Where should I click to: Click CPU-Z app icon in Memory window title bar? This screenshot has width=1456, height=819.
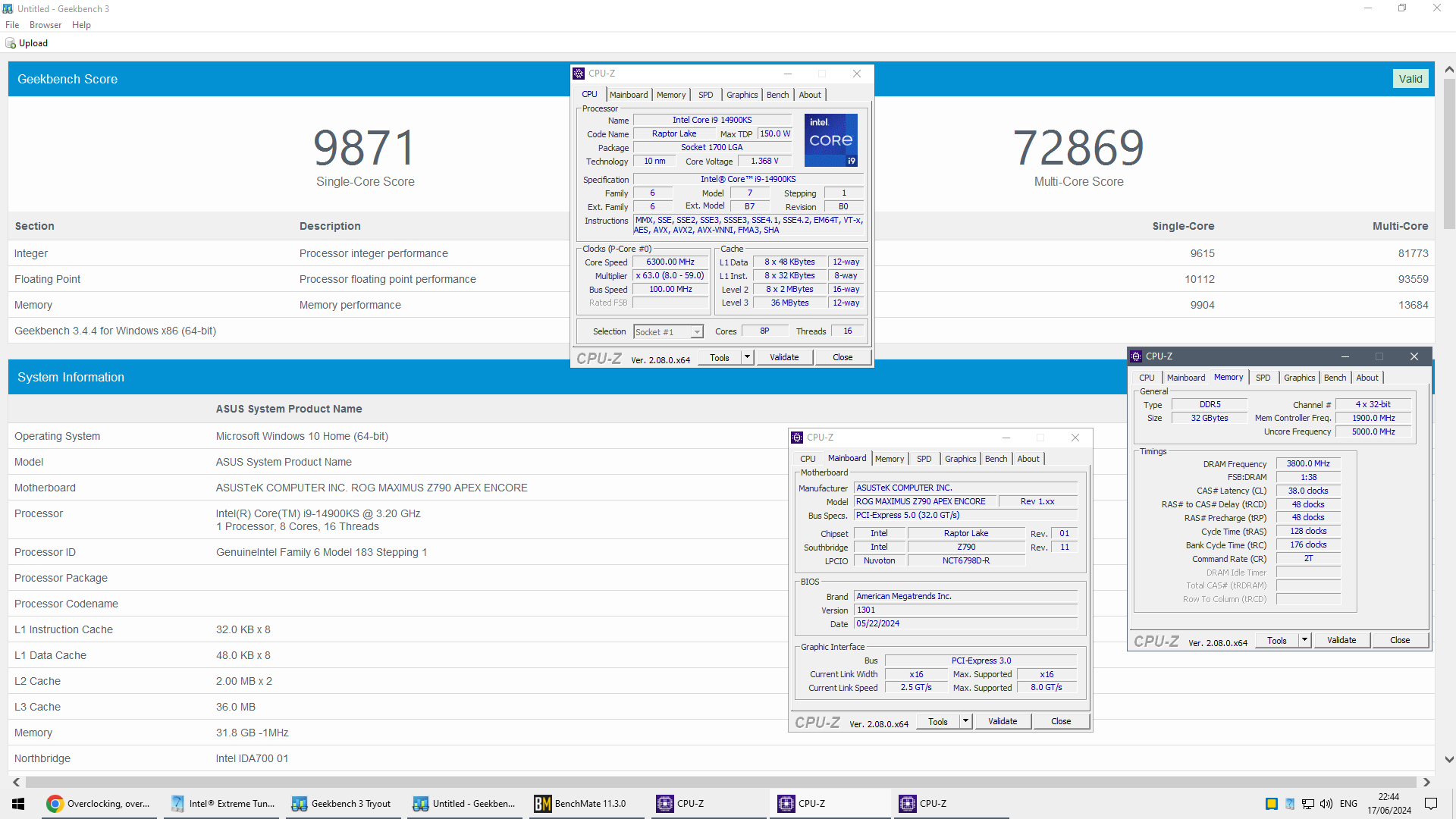(1136, 356)
